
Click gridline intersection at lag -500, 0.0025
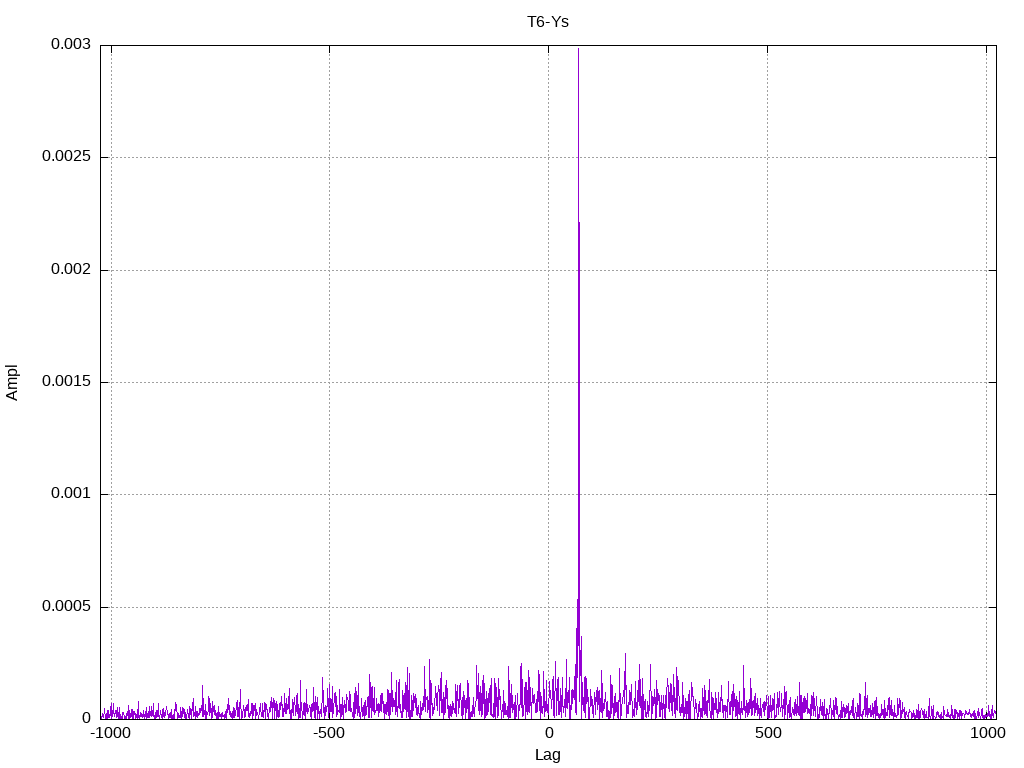[x=329, y=157]
